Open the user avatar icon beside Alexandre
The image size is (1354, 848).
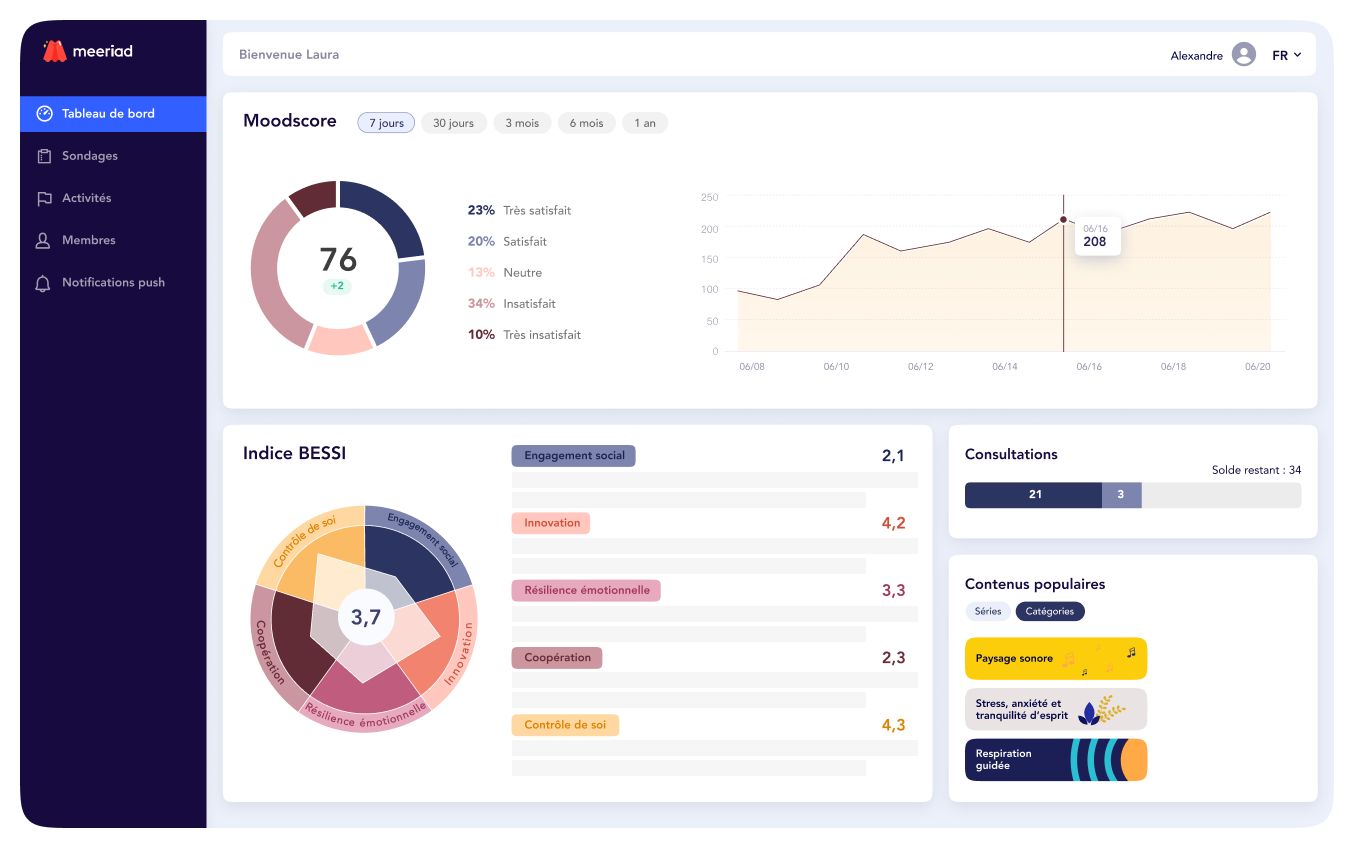(1243, 55)
